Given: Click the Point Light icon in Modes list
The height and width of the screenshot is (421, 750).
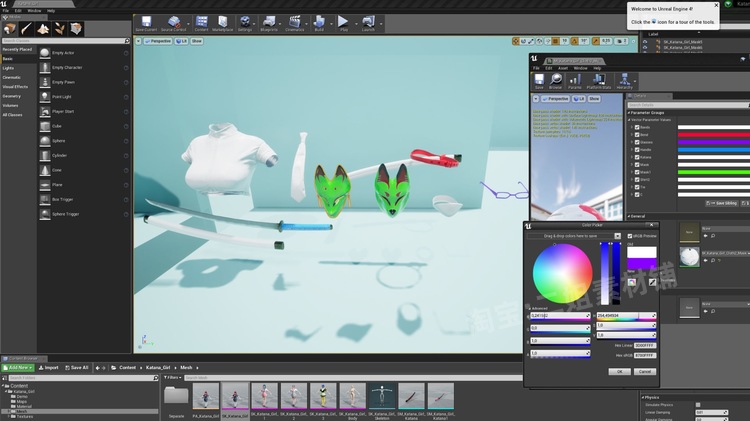Looking at the screenshot, I should coord(45,97).
